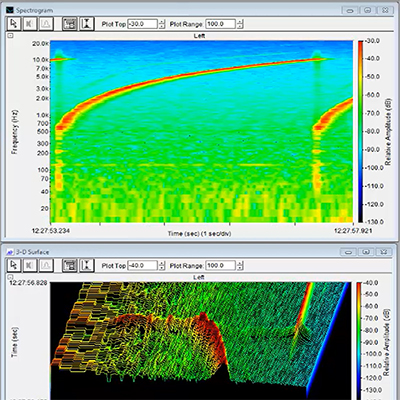Image resolution: width=400 pixels, height=400 pixels.
Task: Click the 'Frequency (Hz)' axis label
Action: 14,132
